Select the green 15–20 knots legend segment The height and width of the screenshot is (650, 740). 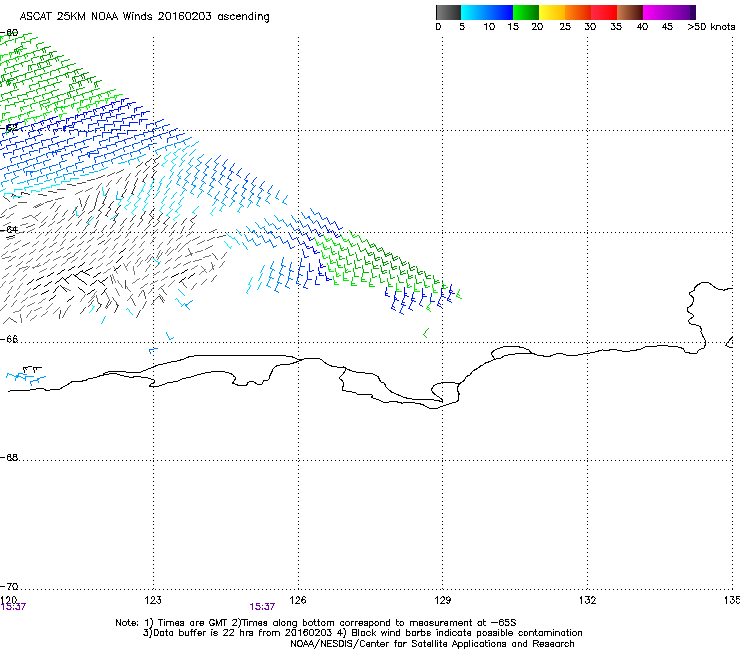(526, 12)
